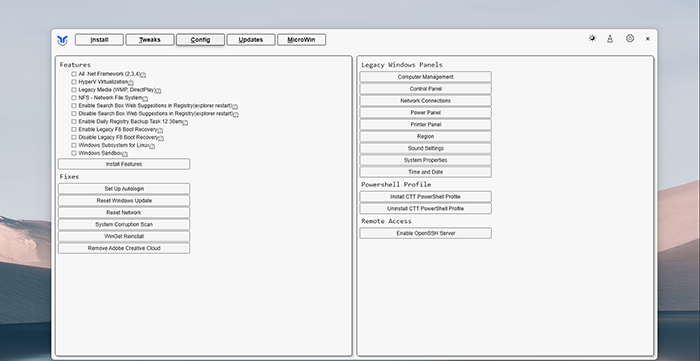Open the MicroWin tab
This screenshot has width=700, height=361.
point(301,40)
